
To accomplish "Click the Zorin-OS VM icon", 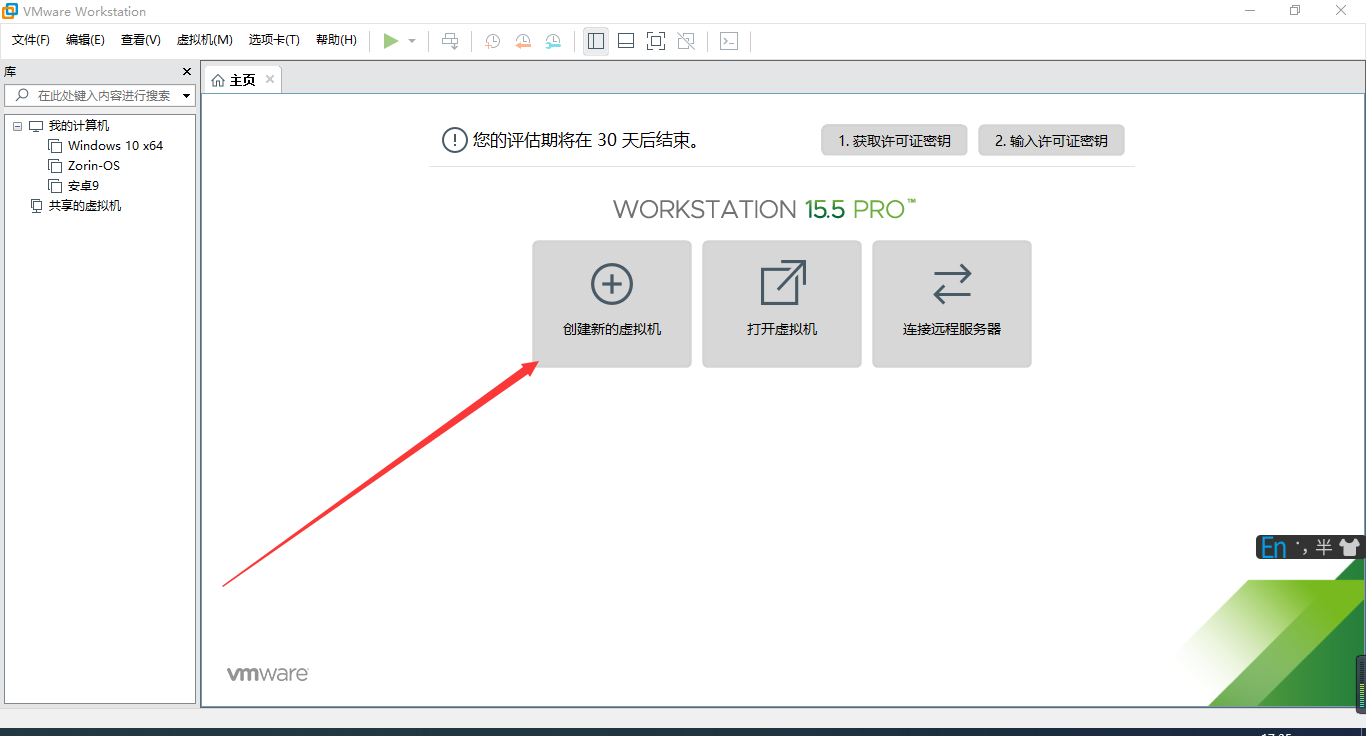I will click(x=55, y=166).
